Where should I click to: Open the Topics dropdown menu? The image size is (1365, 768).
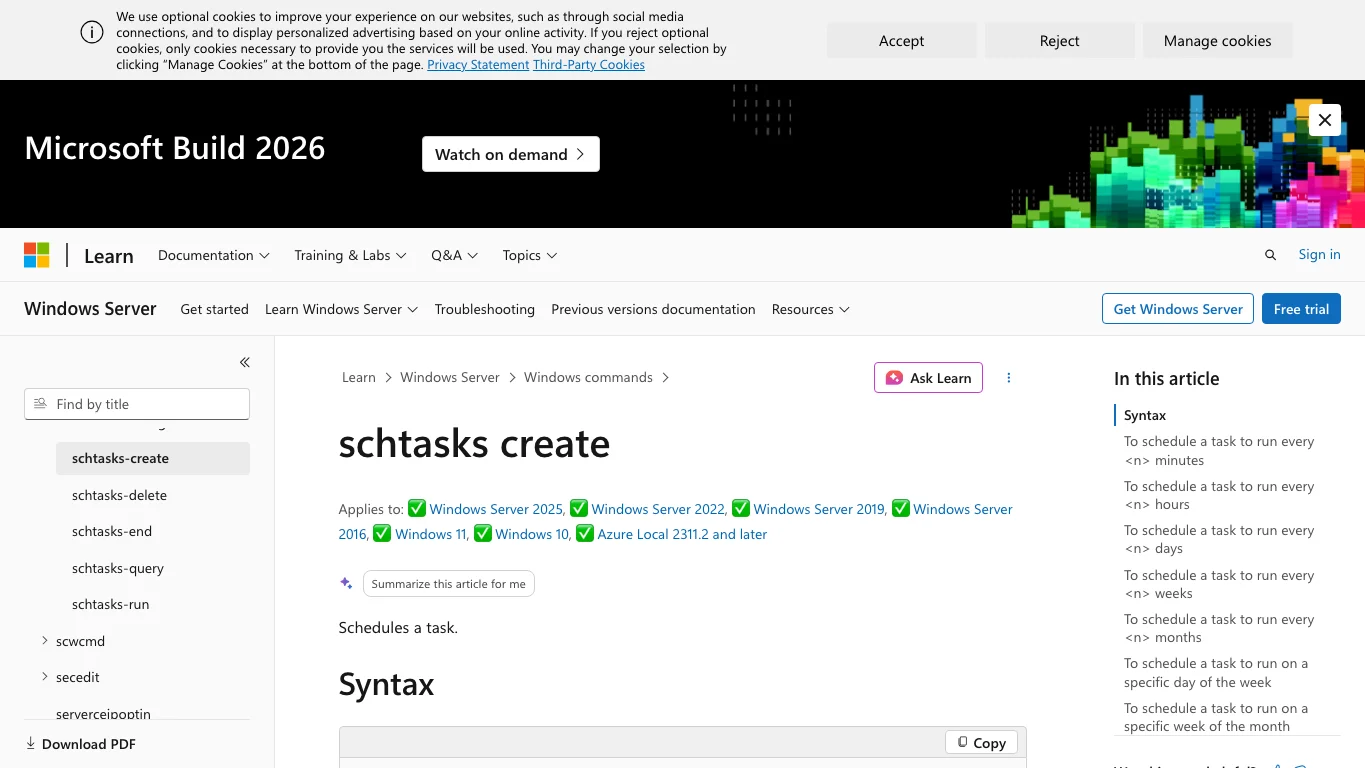[530, 255]
